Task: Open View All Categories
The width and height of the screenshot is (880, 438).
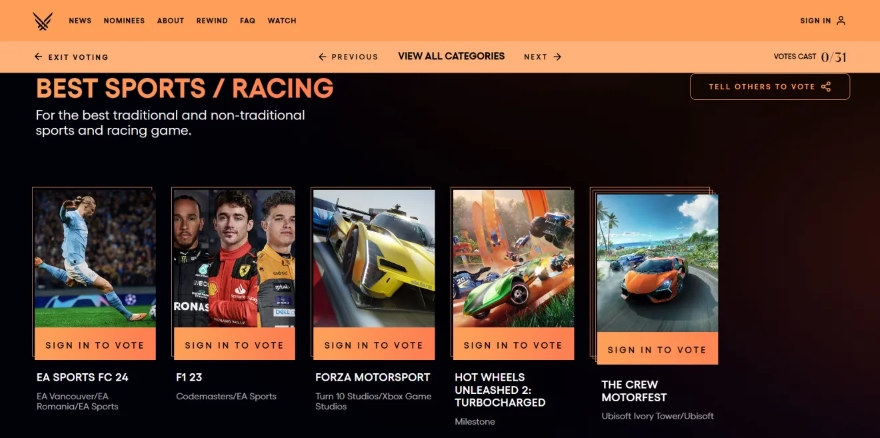Action: click(451, 56)
